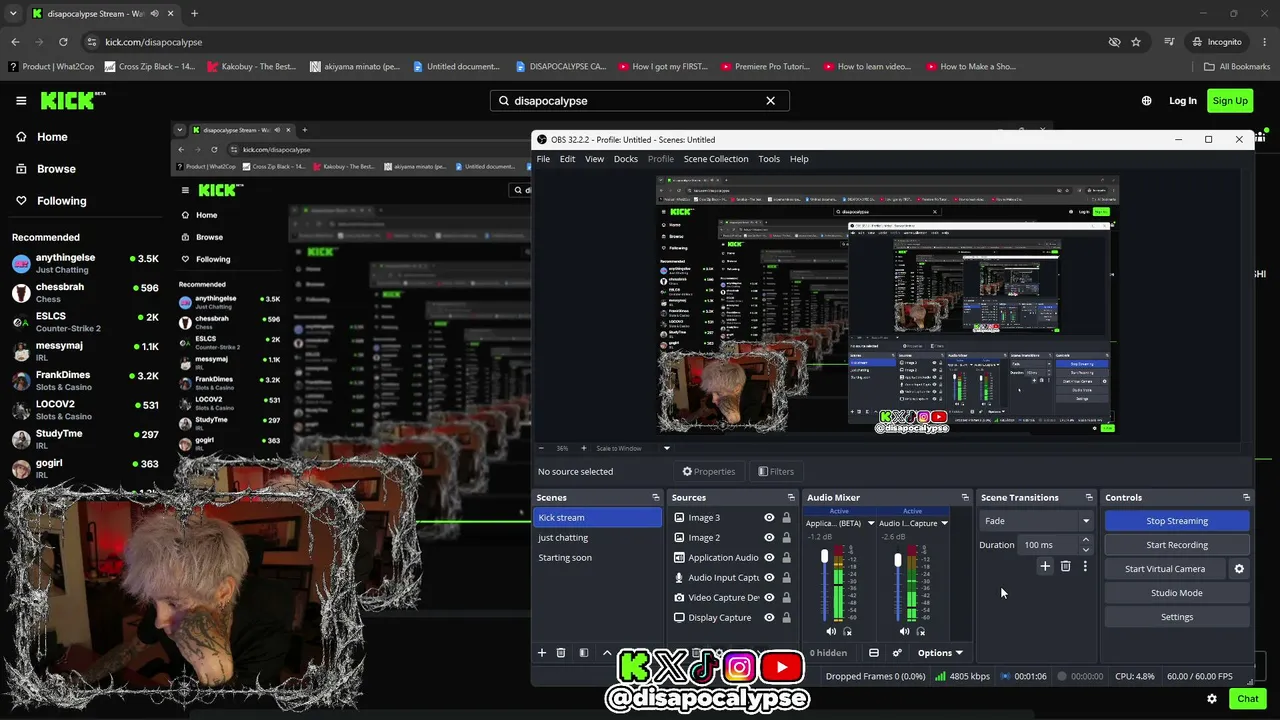This screenshot has width=1280, height=720.
Task: Open the OBS Edit menu
Action: [567, 159]
